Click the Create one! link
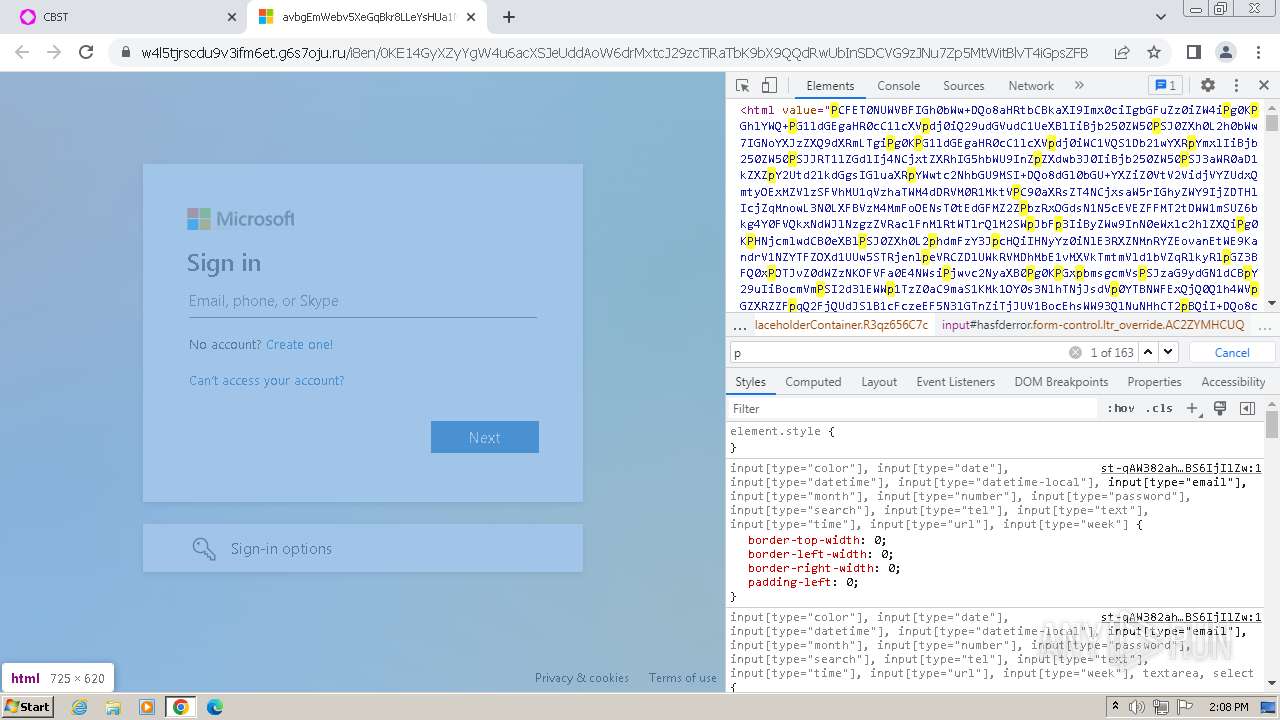 (x=299, y=344)
